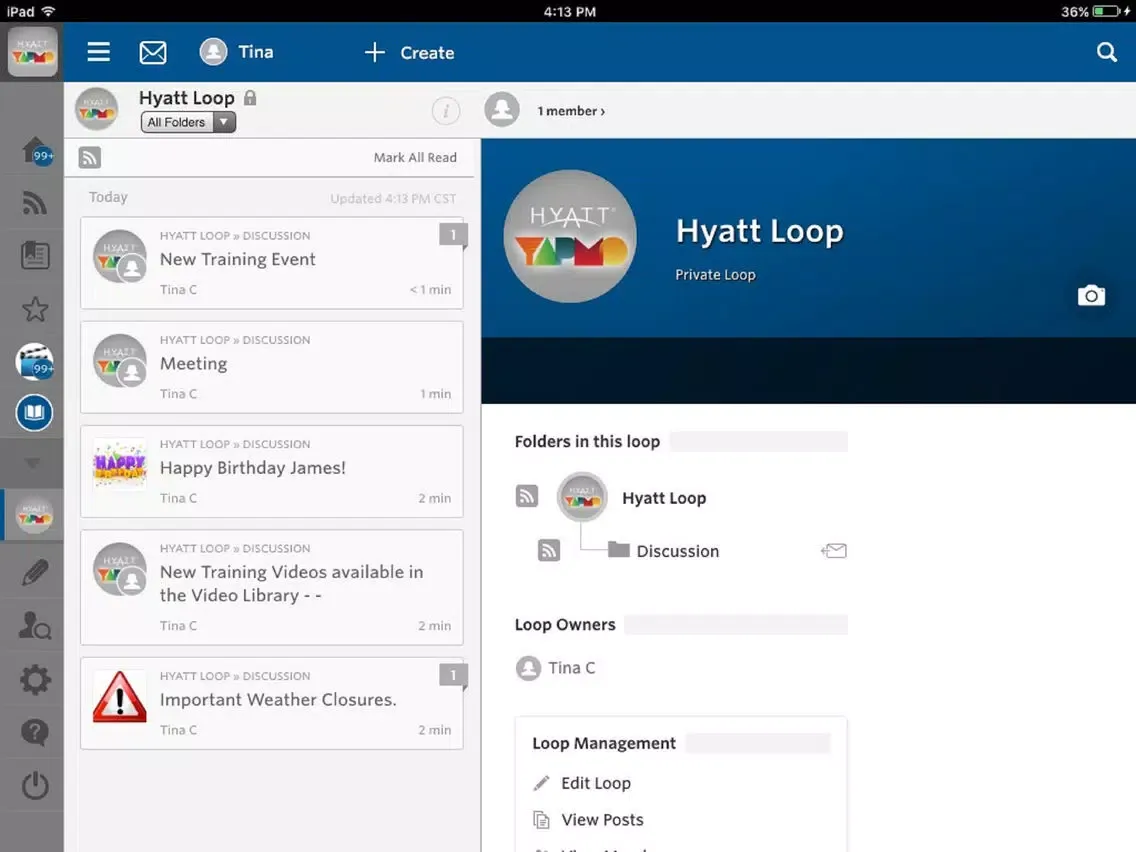Click the RSS icon above Today list

(90, 157)
